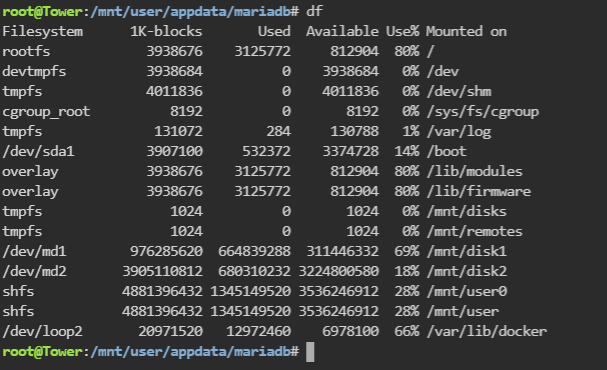This screenshot has width=607, height=370.
Task: Click the /dev/loop2 filesystem entry
Action: point(43,332)
